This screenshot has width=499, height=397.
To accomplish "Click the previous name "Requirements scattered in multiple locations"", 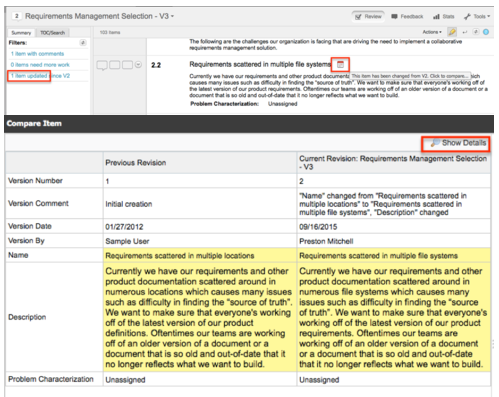I will click(180, 256).
